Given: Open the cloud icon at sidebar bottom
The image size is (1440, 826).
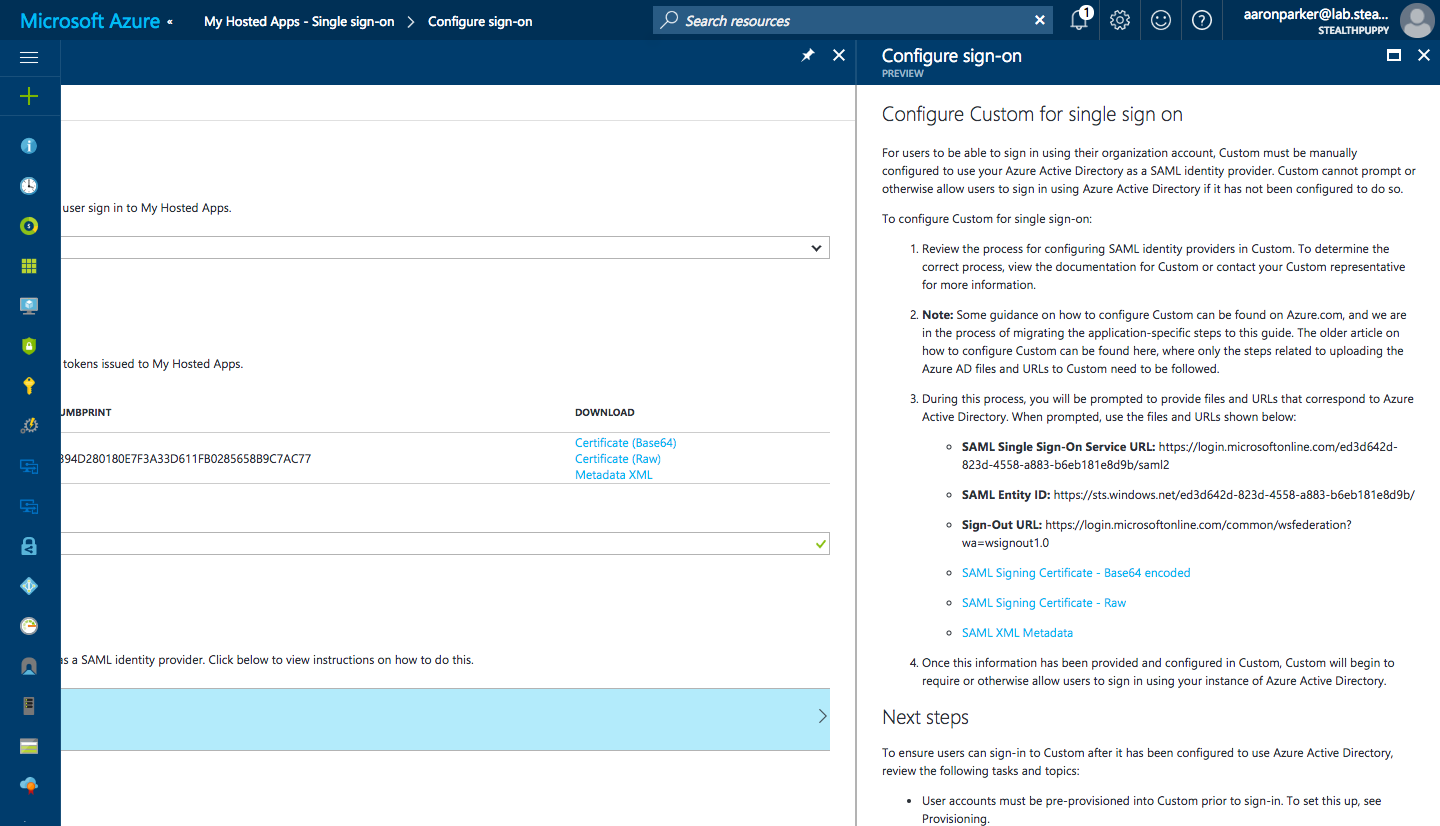Looking at the screenshot, I should coord(29,786).
